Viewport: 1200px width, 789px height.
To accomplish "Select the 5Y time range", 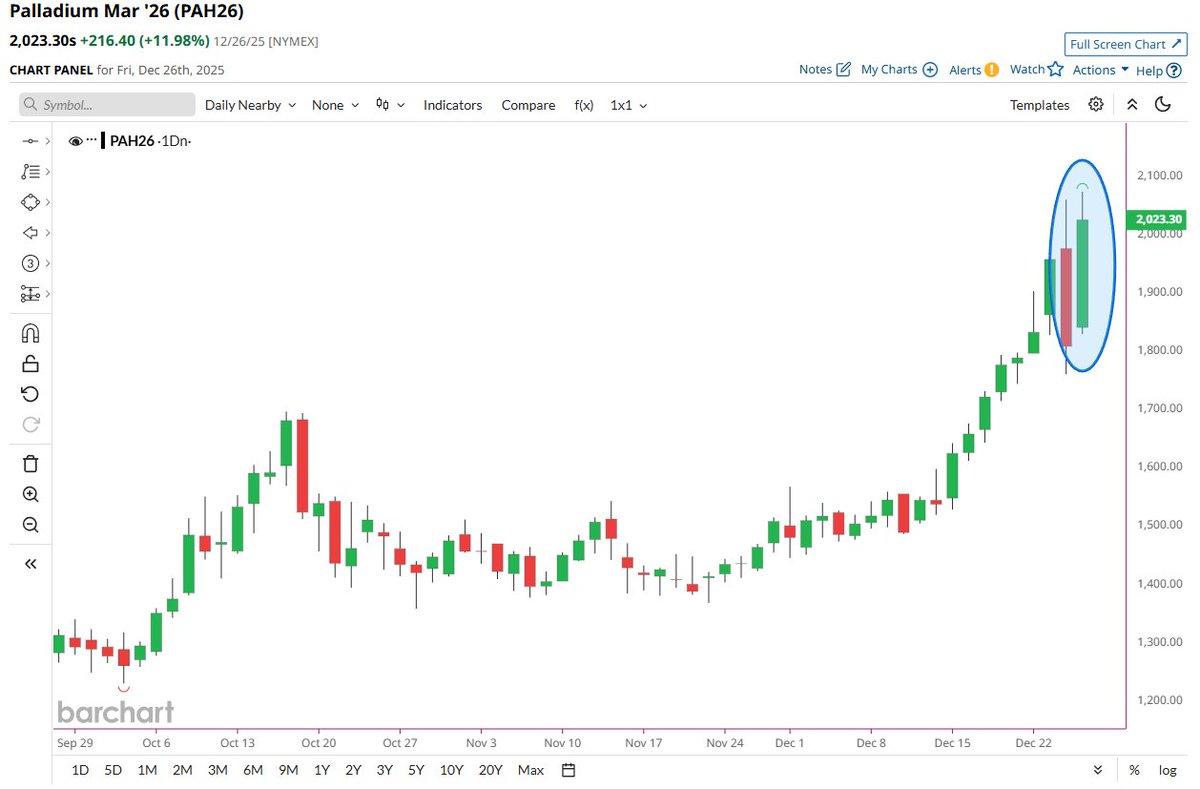I will pos(416,770).
